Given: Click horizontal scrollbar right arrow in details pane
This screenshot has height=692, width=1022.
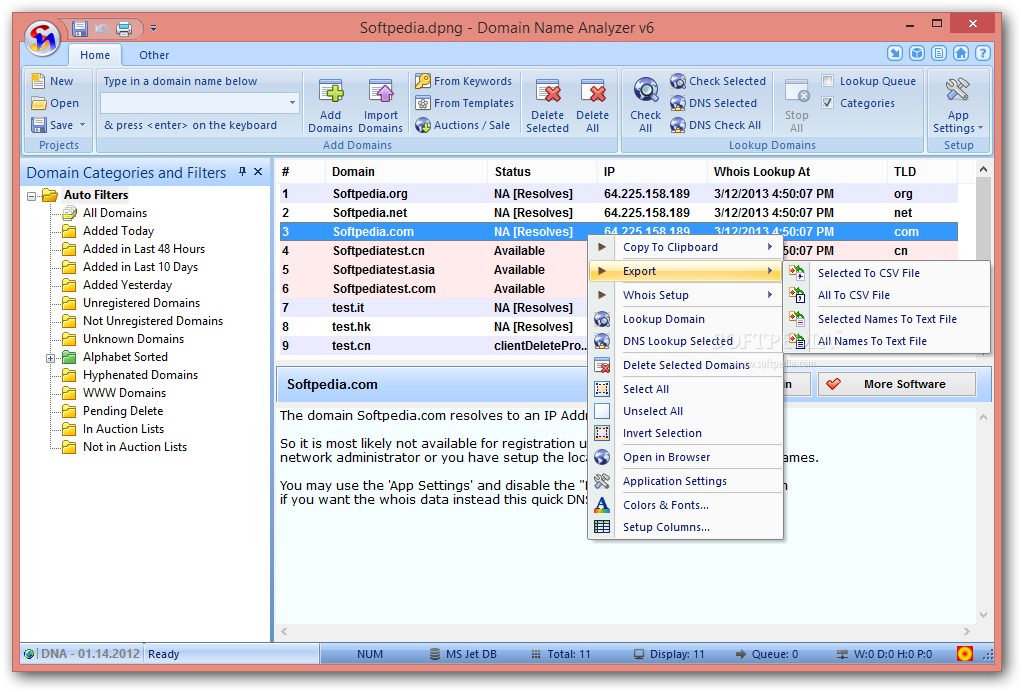Looking at the screenshot, I should (x=967, y=631).
